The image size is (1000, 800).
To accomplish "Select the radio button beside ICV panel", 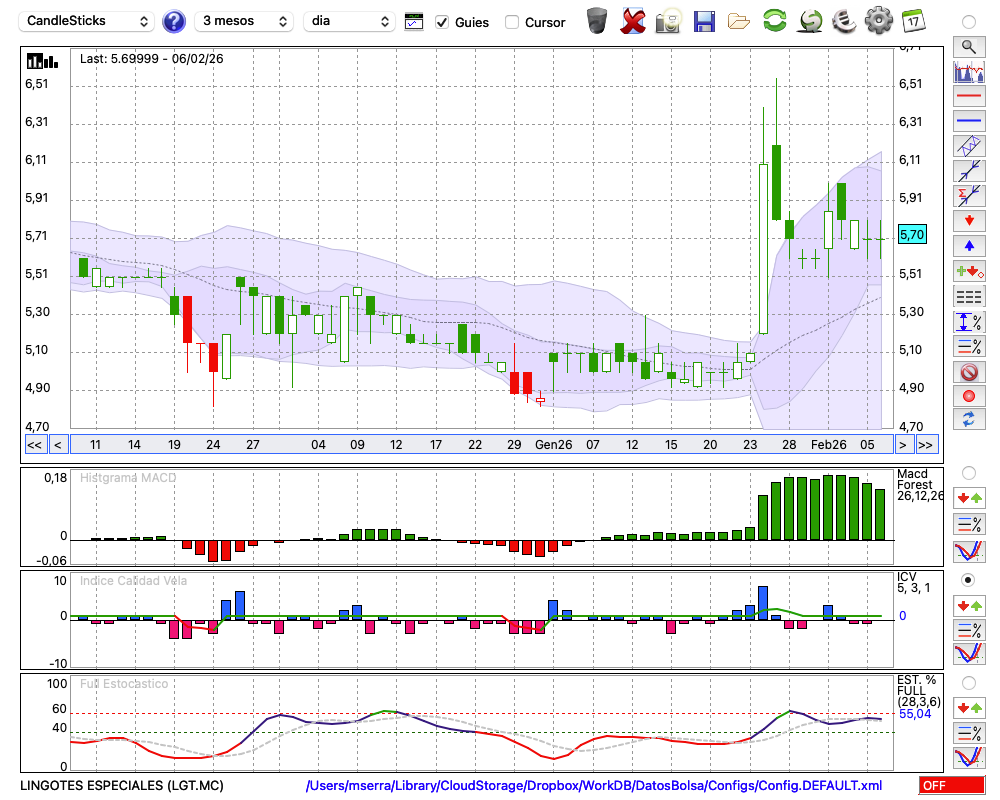I will coord(968,580).
